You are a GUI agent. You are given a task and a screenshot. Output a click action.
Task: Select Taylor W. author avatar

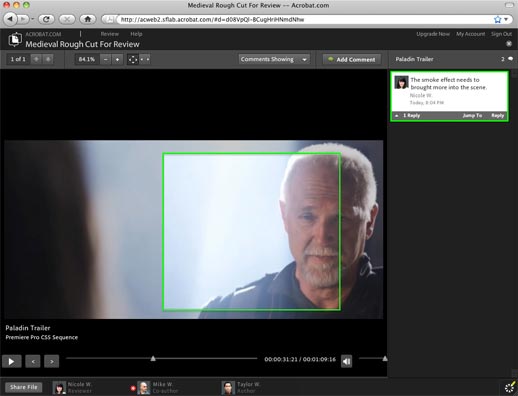228,388
